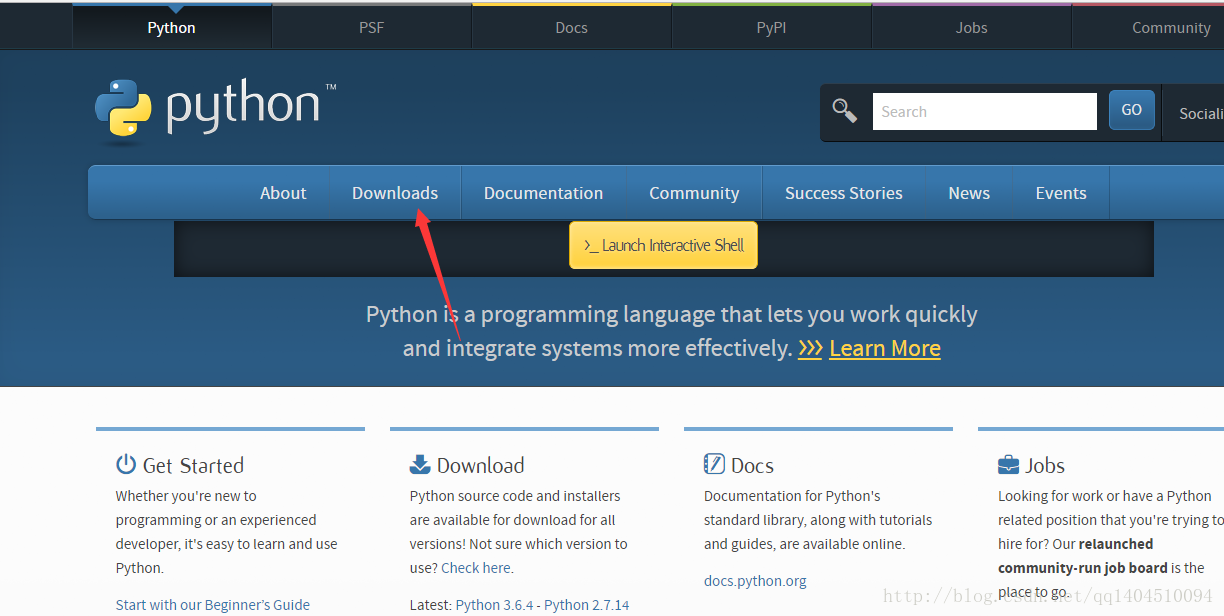Open the Downloads menu
This screenshot has height=616, width=1224.
point(395,193)
